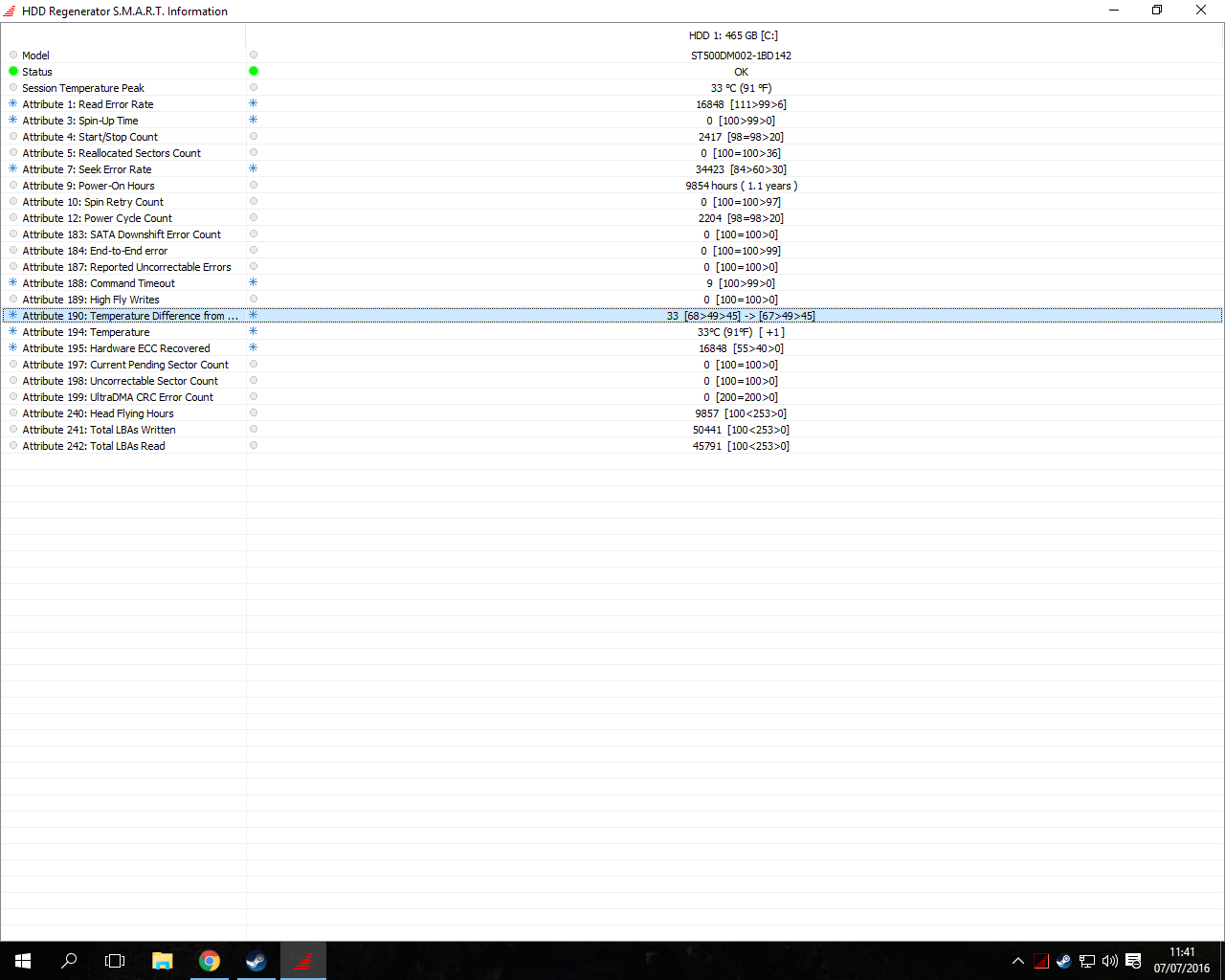Show hidden system tray icons
The image size is (1225, 980).
point(1018,961)
